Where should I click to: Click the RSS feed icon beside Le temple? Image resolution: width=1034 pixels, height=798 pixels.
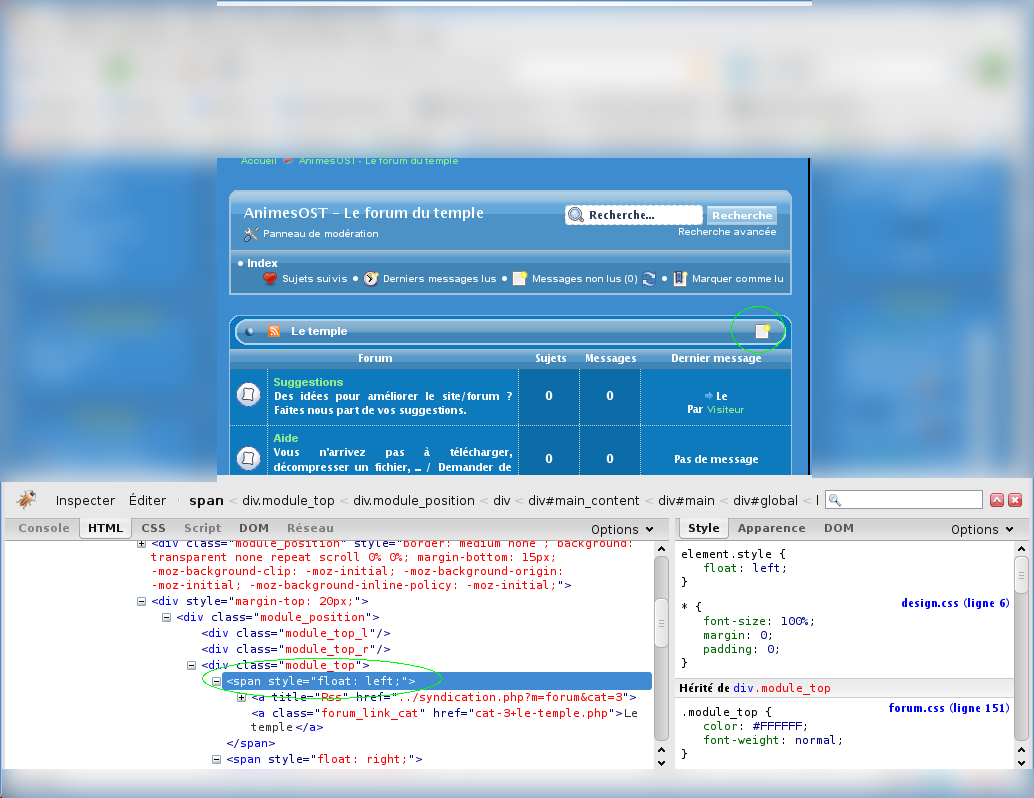[x=273, y=331]
